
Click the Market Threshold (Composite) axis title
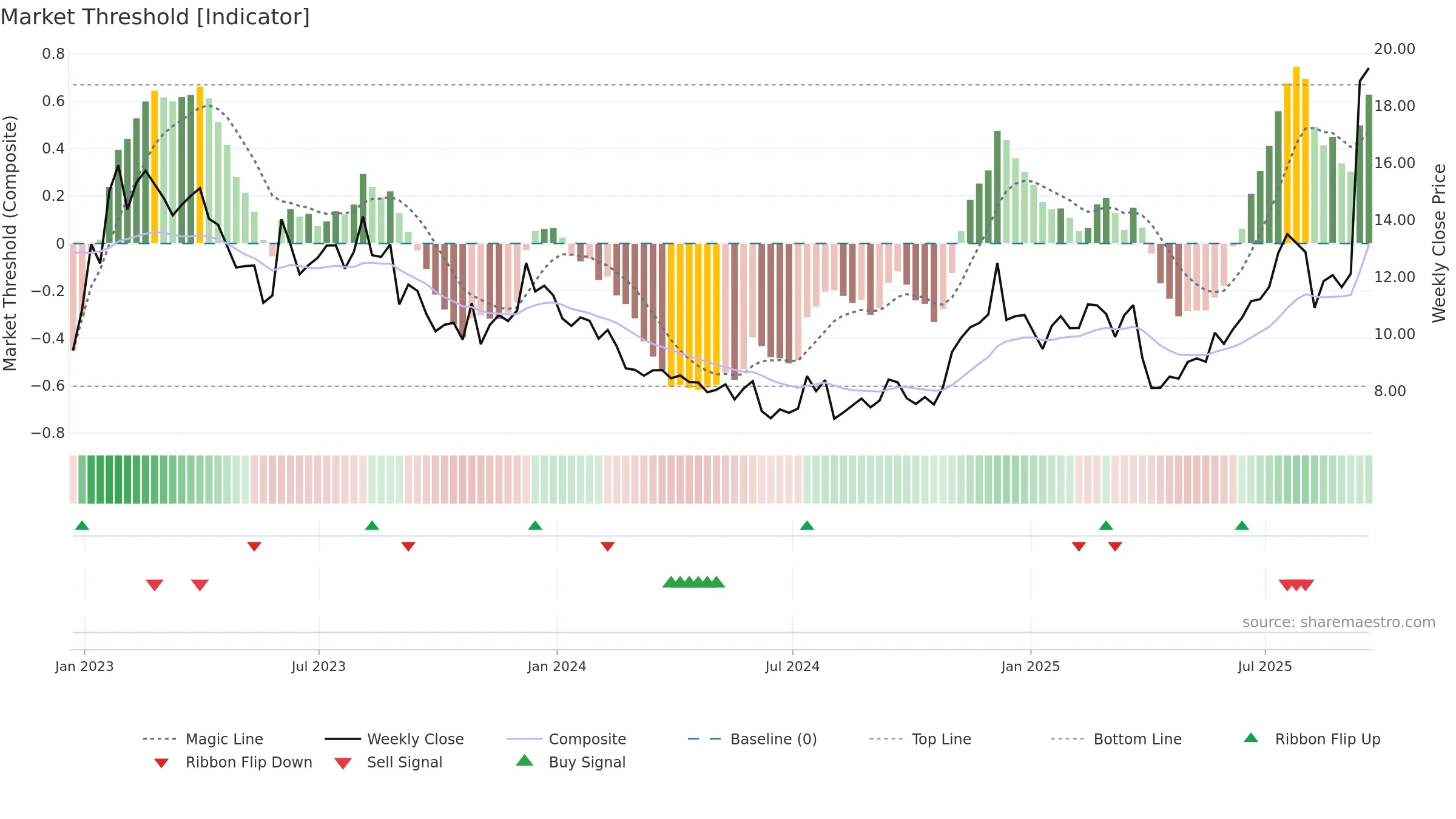10,243
